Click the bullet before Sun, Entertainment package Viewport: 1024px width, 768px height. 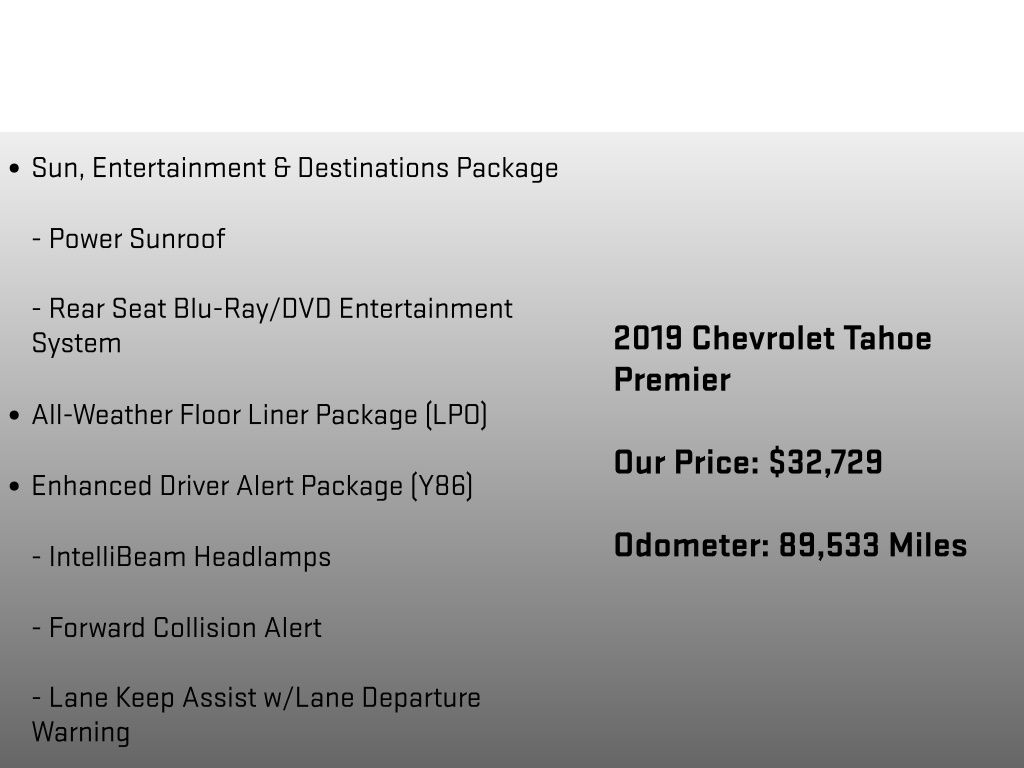coord(14,168)
